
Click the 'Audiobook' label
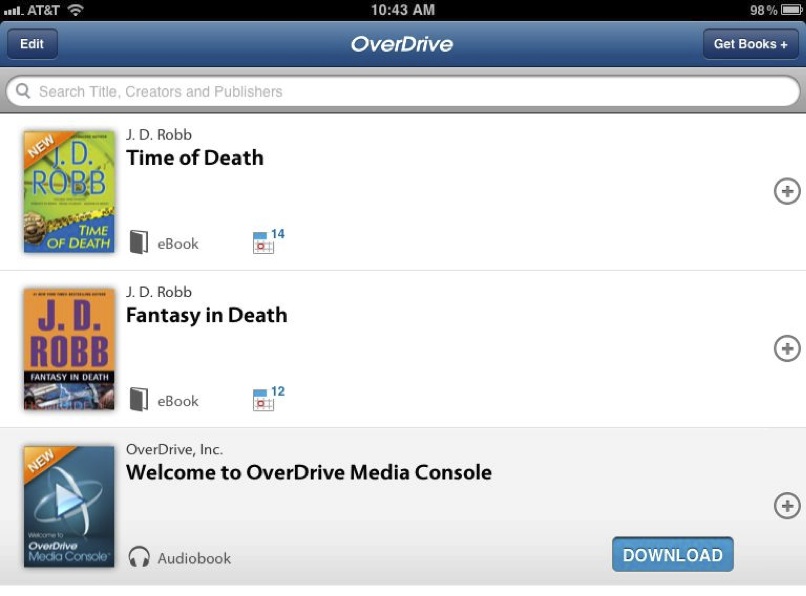pos(194,558)
